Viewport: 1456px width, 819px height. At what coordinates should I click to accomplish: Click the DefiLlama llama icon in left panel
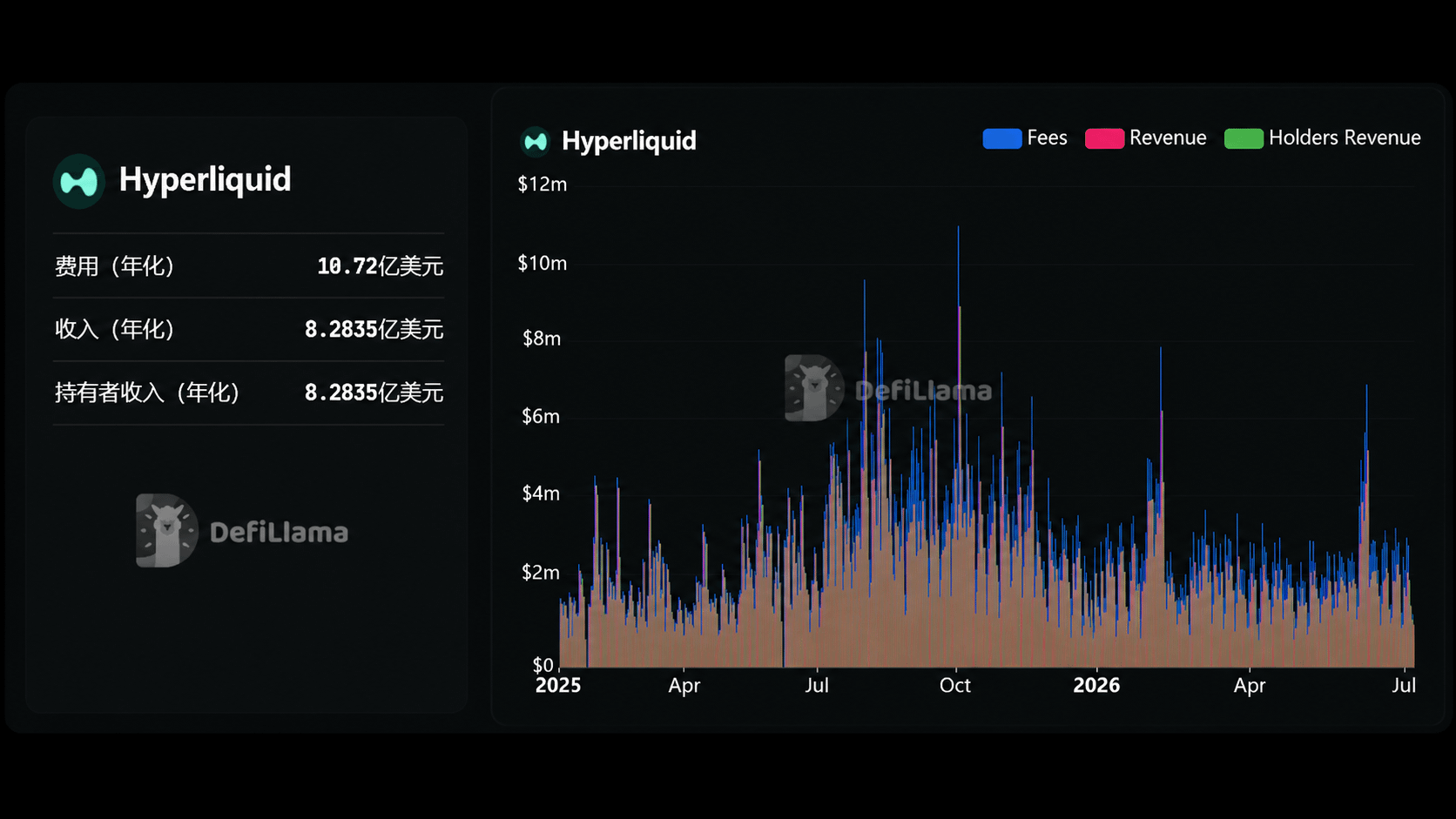(x=166, y=531)
